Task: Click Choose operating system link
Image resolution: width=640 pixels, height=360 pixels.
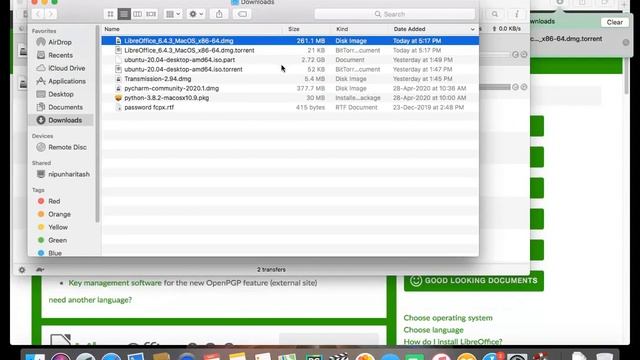Action: tap(448, 318)
